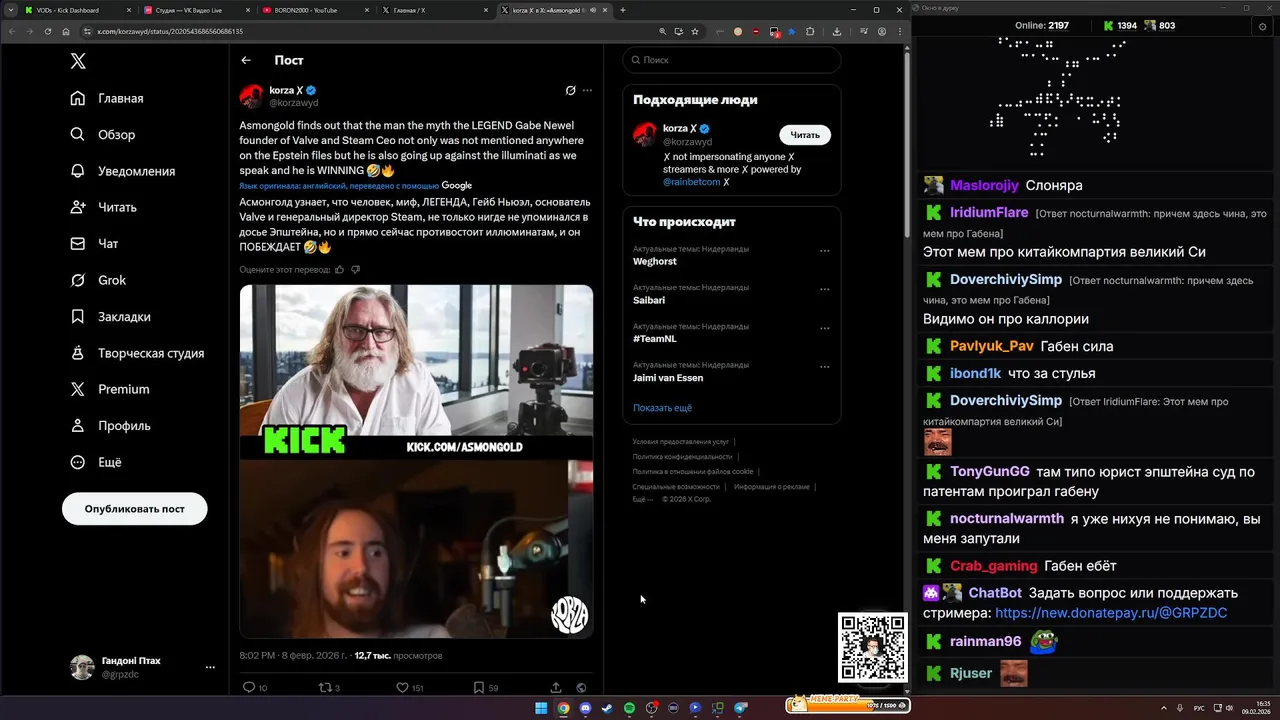This screenshot has height=720, width=1280.
Task: Open Закладки bookmarks
Action: (112, 316)
